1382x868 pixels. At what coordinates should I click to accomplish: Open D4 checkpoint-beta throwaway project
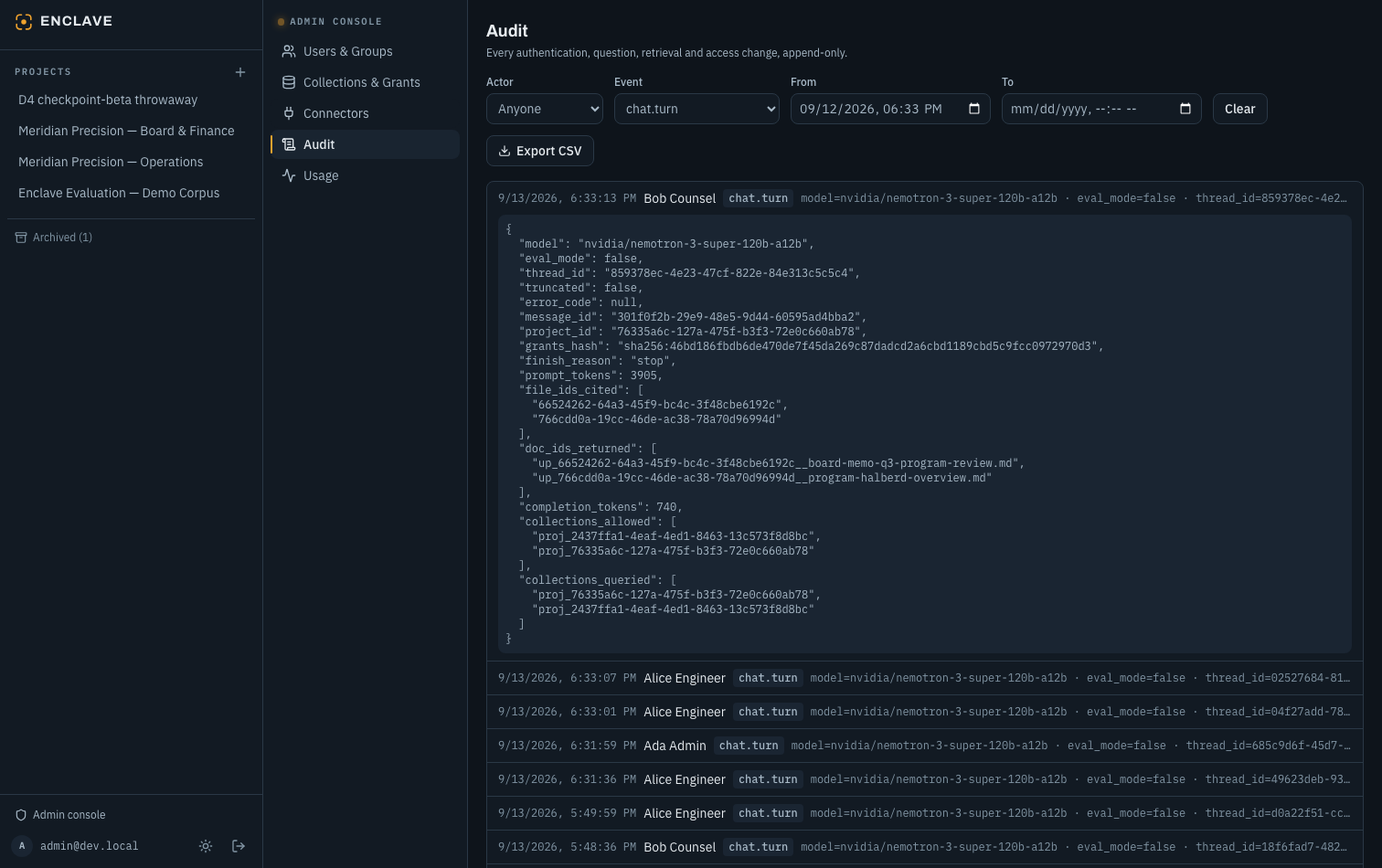pos(131,101)
